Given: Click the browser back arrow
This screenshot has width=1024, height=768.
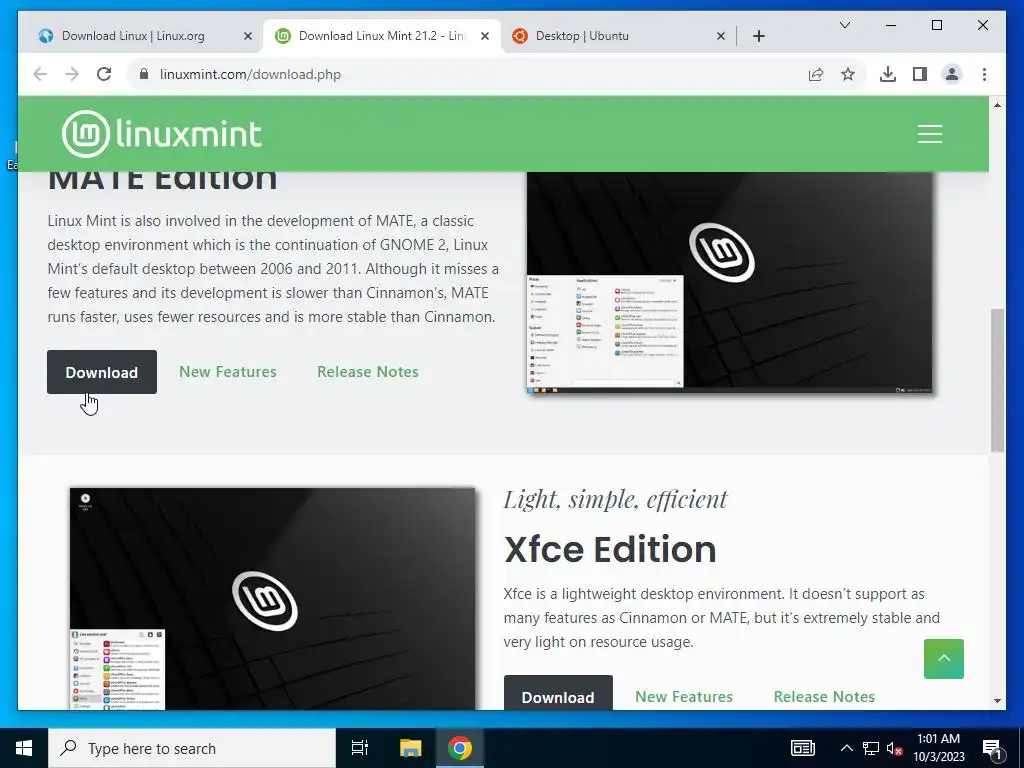Looking at the screenshot, I should click(40, 74).
